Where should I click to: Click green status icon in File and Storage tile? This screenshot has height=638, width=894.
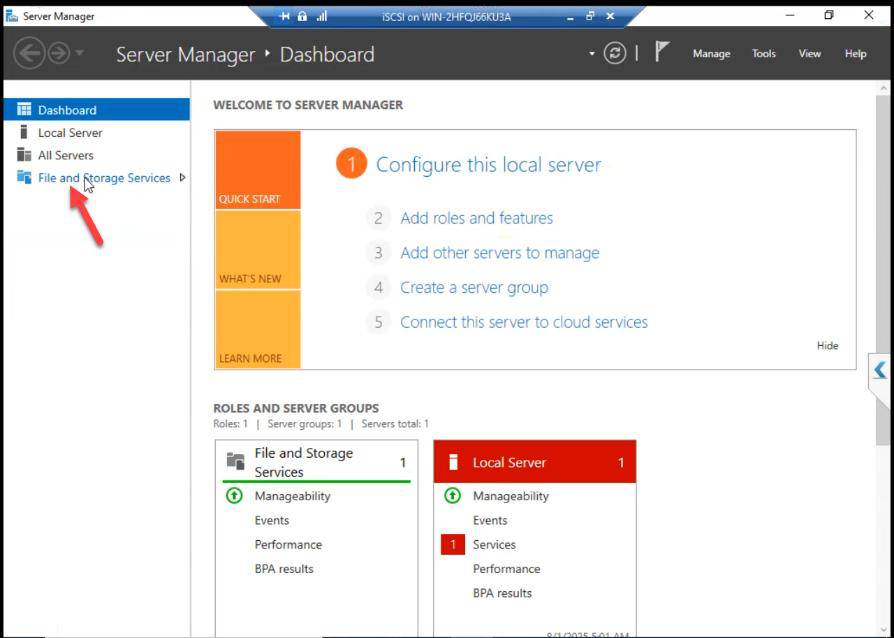click(x=234, y=495)
